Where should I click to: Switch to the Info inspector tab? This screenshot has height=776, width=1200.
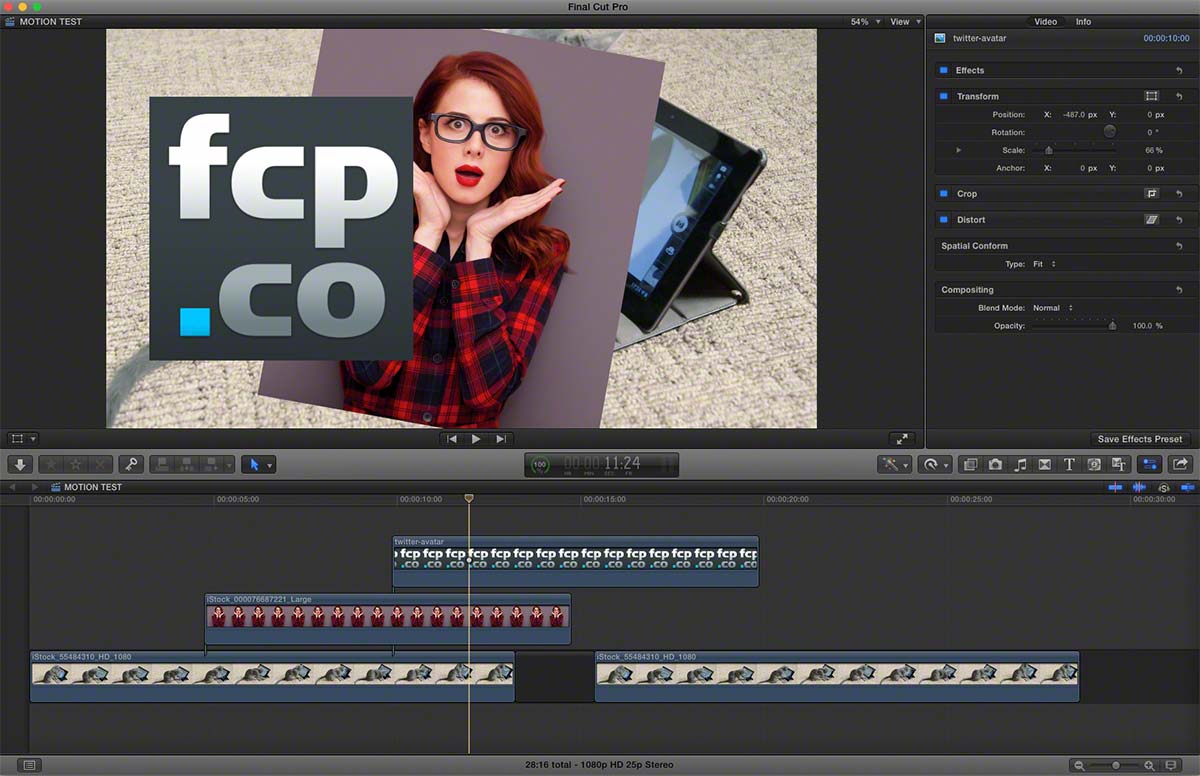[x=1083, y=21]
